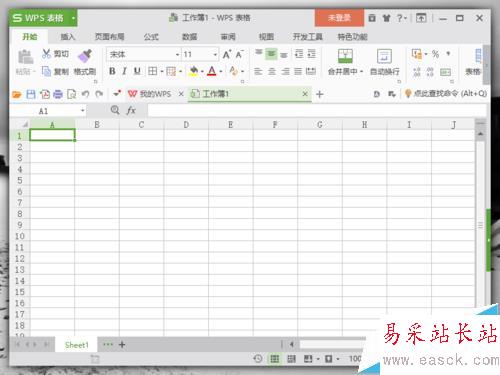Switch to the Formulas tab
This screenshot has height=375, width=500.
pos(151,37)
